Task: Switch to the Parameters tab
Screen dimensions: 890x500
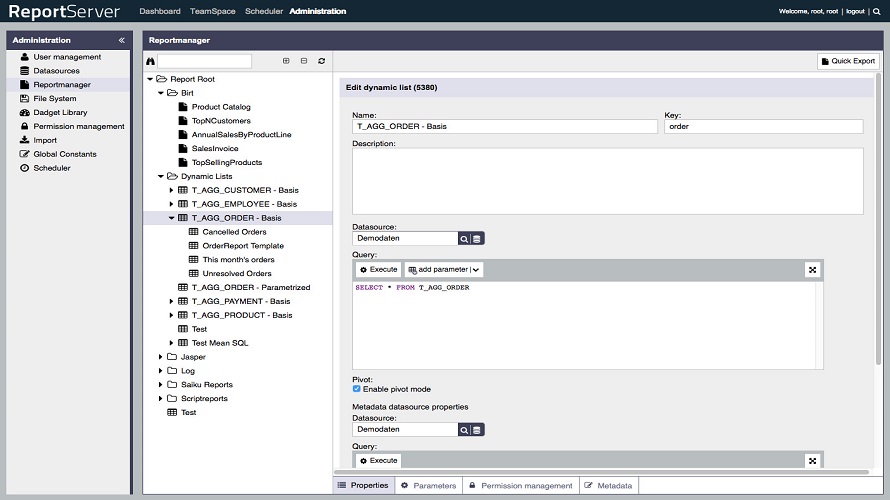Action: pyautogui.click(x=428, y=486)
